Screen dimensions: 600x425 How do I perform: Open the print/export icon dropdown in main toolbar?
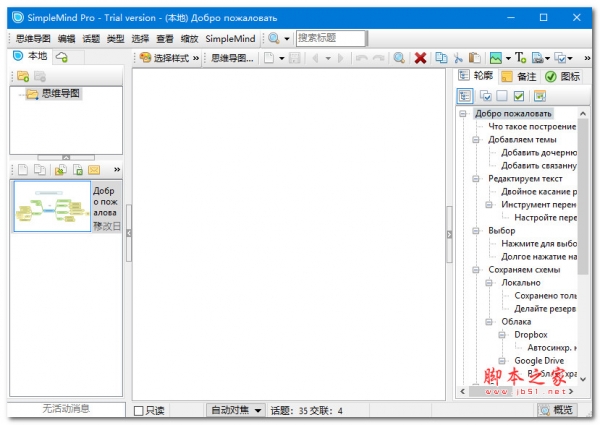(x=547, y=59)
